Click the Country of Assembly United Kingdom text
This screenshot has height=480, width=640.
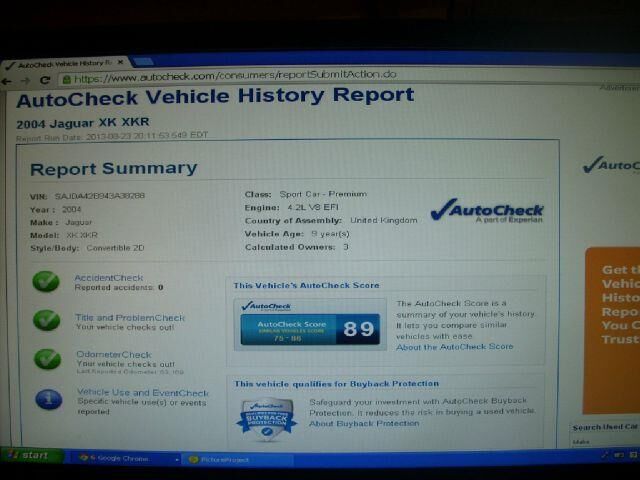tap(331, 220)
